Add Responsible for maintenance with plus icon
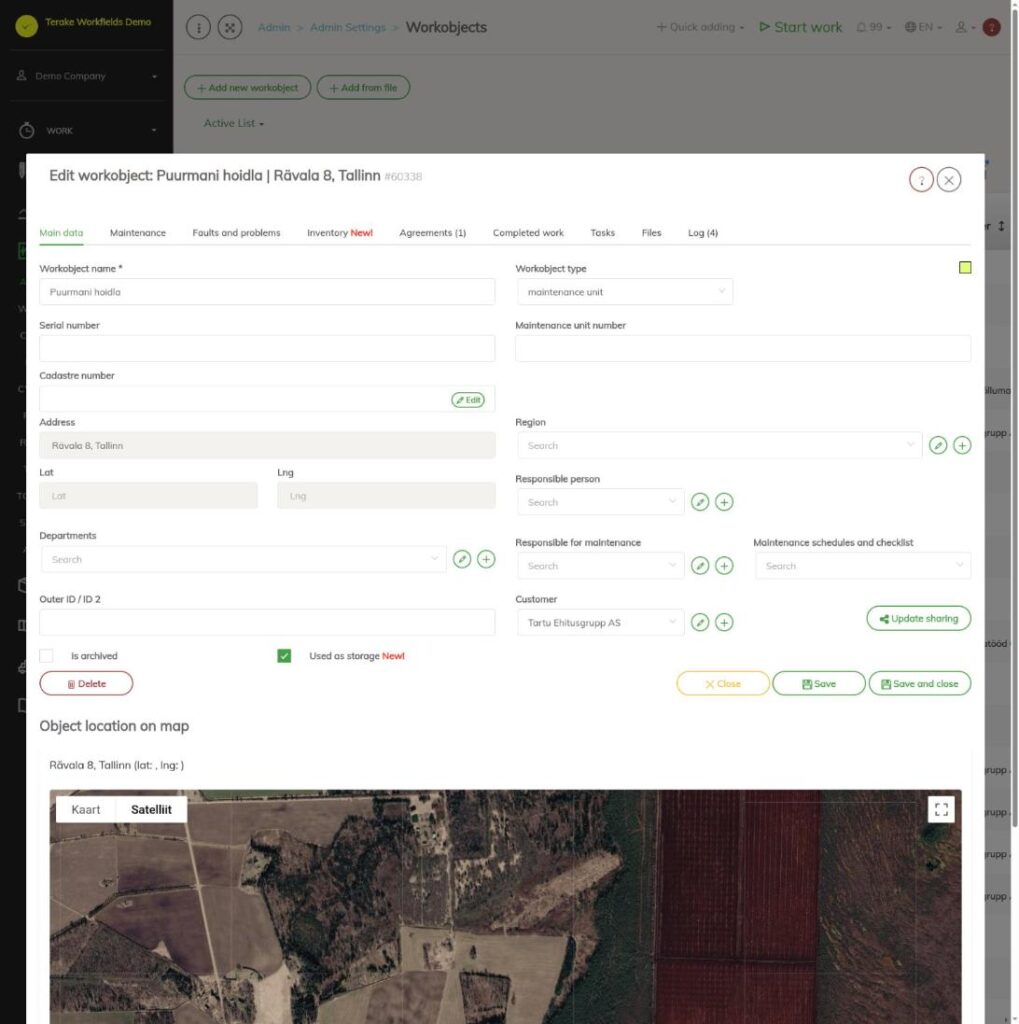Viewport: 1019px width, 1024px height. click(724, 566)
